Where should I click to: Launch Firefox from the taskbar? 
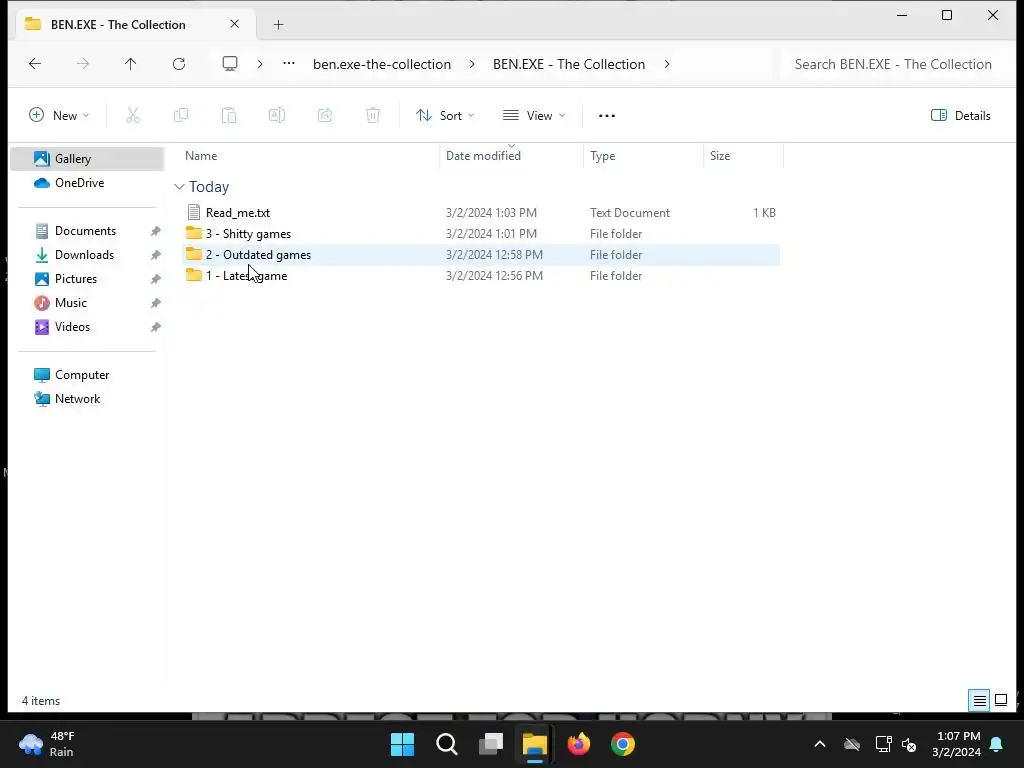pyautogui.click(x=579, y=744)
